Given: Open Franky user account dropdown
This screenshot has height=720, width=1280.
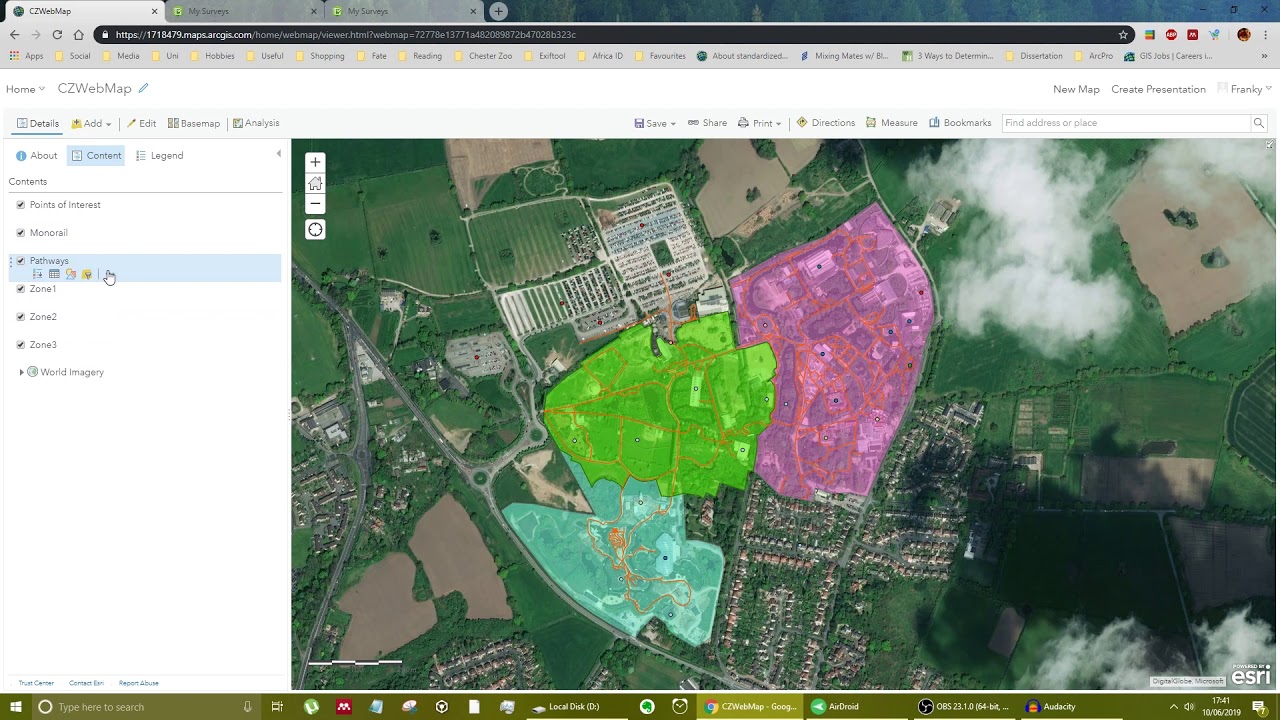Looking at the screenshot, I should point(1245,89).
